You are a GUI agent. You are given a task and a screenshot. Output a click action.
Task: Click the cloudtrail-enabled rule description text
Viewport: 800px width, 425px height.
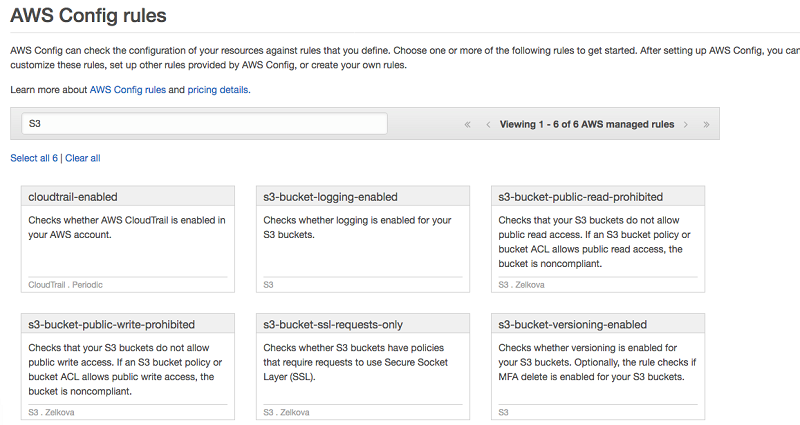pos(126,227)
